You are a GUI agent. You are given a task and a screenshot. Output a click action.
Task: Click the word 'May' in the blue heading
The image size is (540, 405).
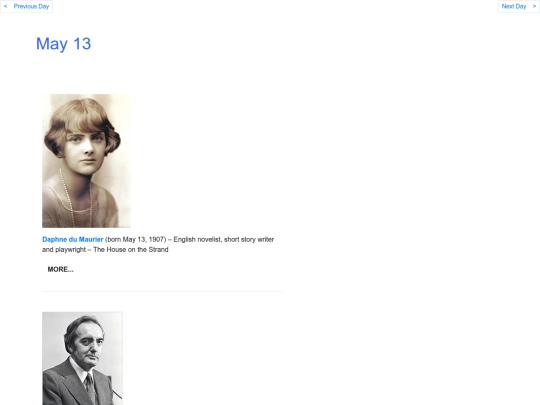[x=52, y=44]
